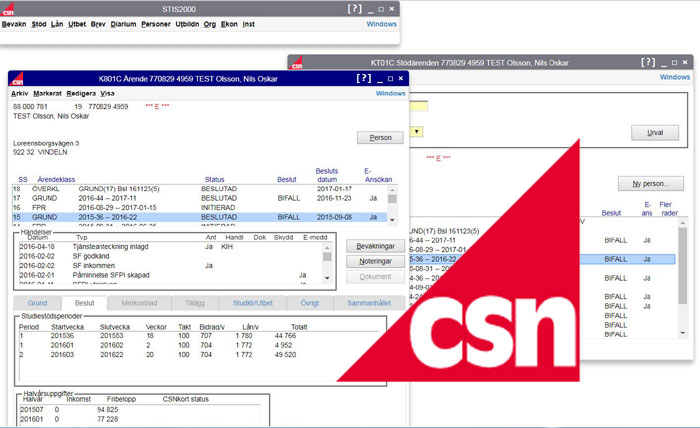The image size is (700, 428).
Task: Select Tjänsteanteckning inlagd event row
Action: tap(171, 246)
